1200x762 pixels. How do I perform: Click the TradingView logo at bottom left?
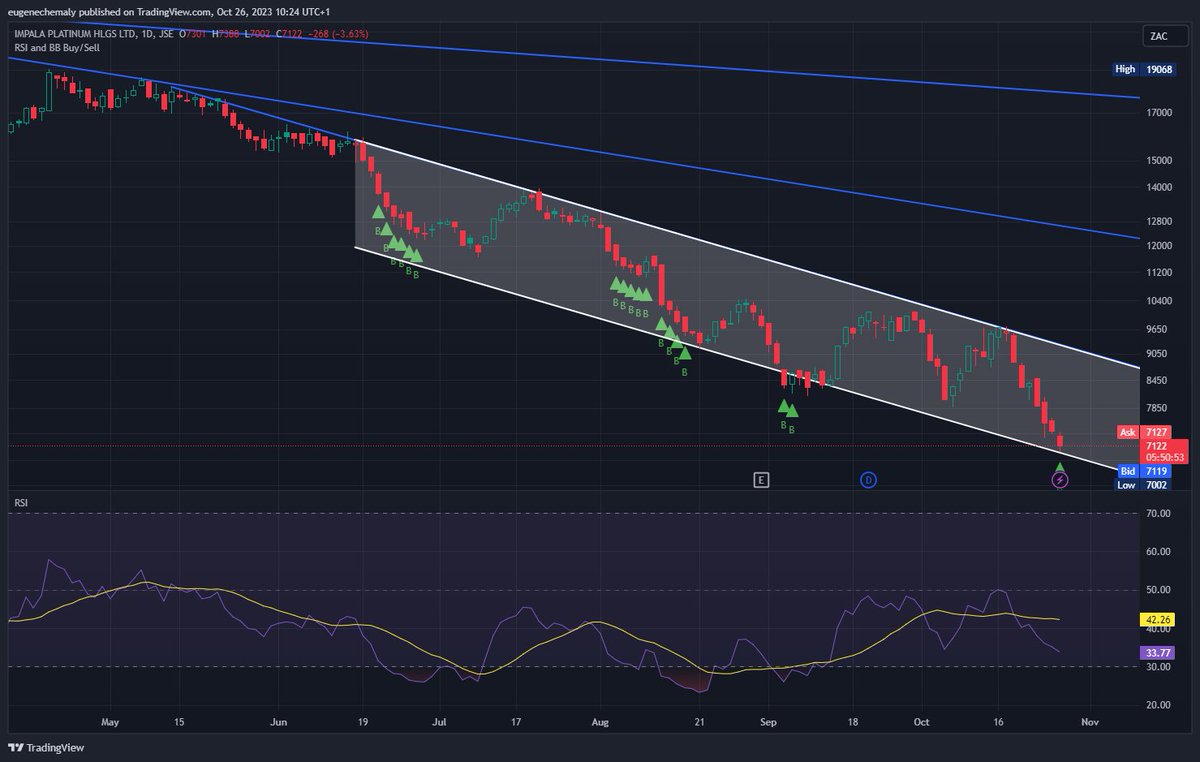(x=44, y=747)
